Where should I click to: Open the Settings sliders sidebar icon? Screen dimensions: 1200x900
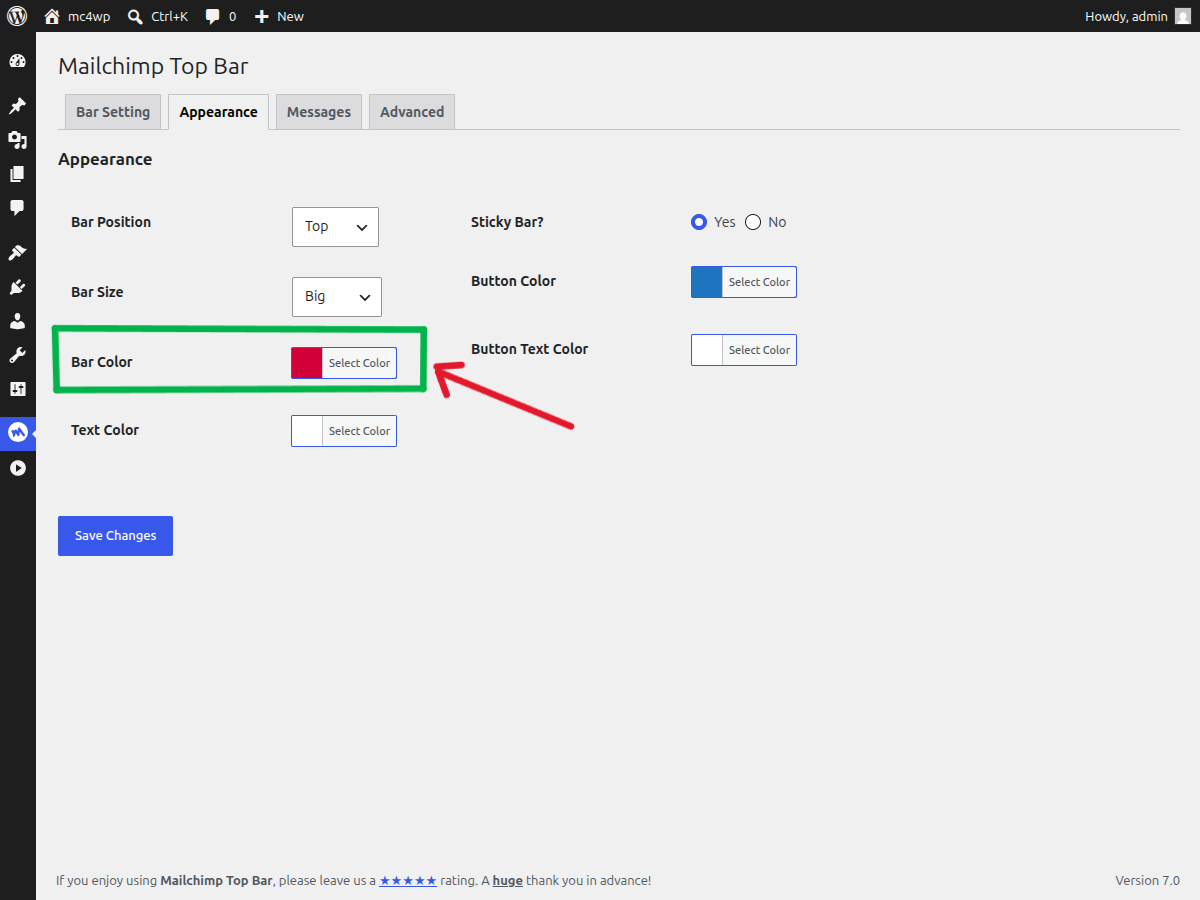click(17, 389)
